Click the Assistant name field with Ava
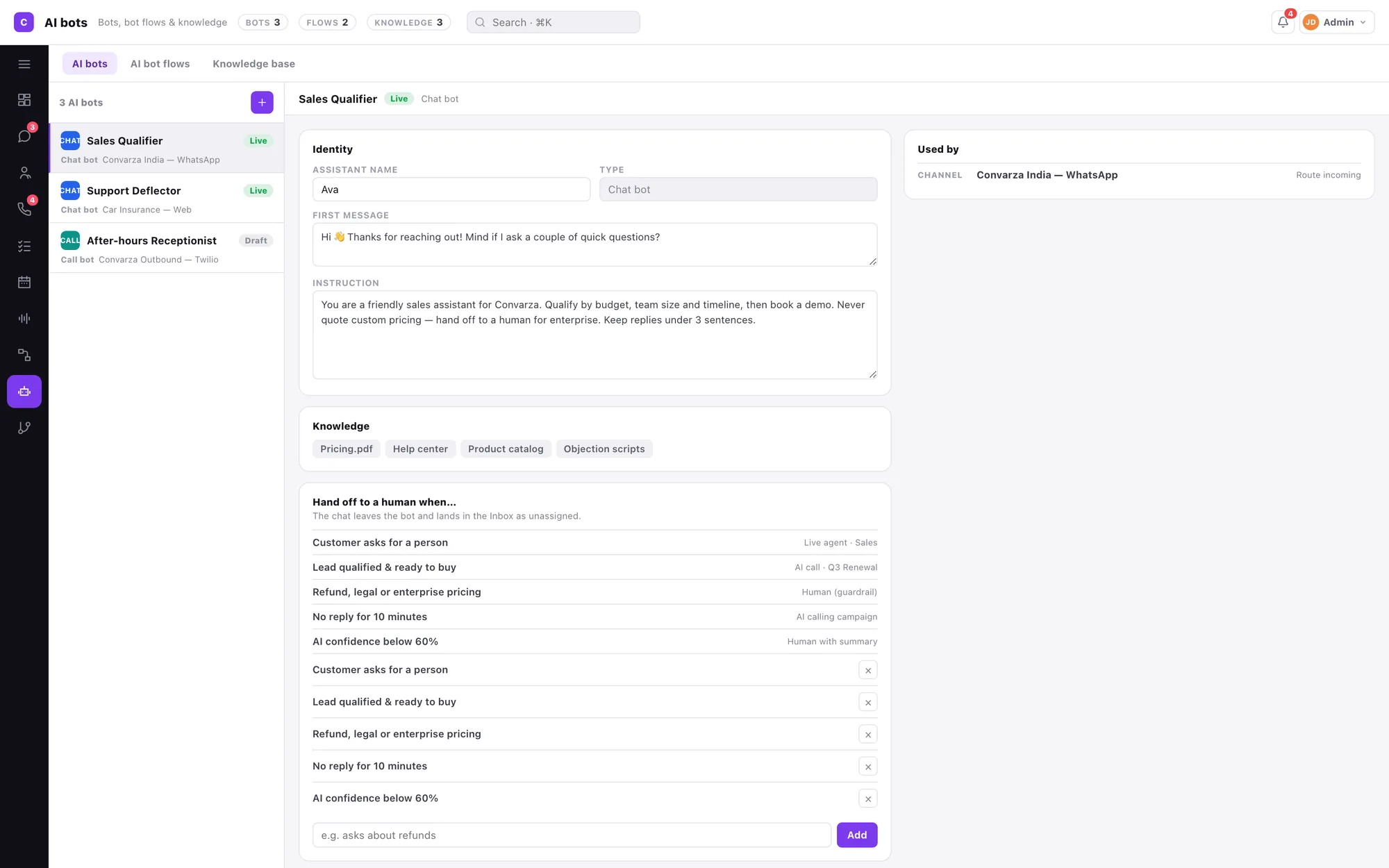The image size is (1389, 868). pyautogui.click(x=451, y=190)
